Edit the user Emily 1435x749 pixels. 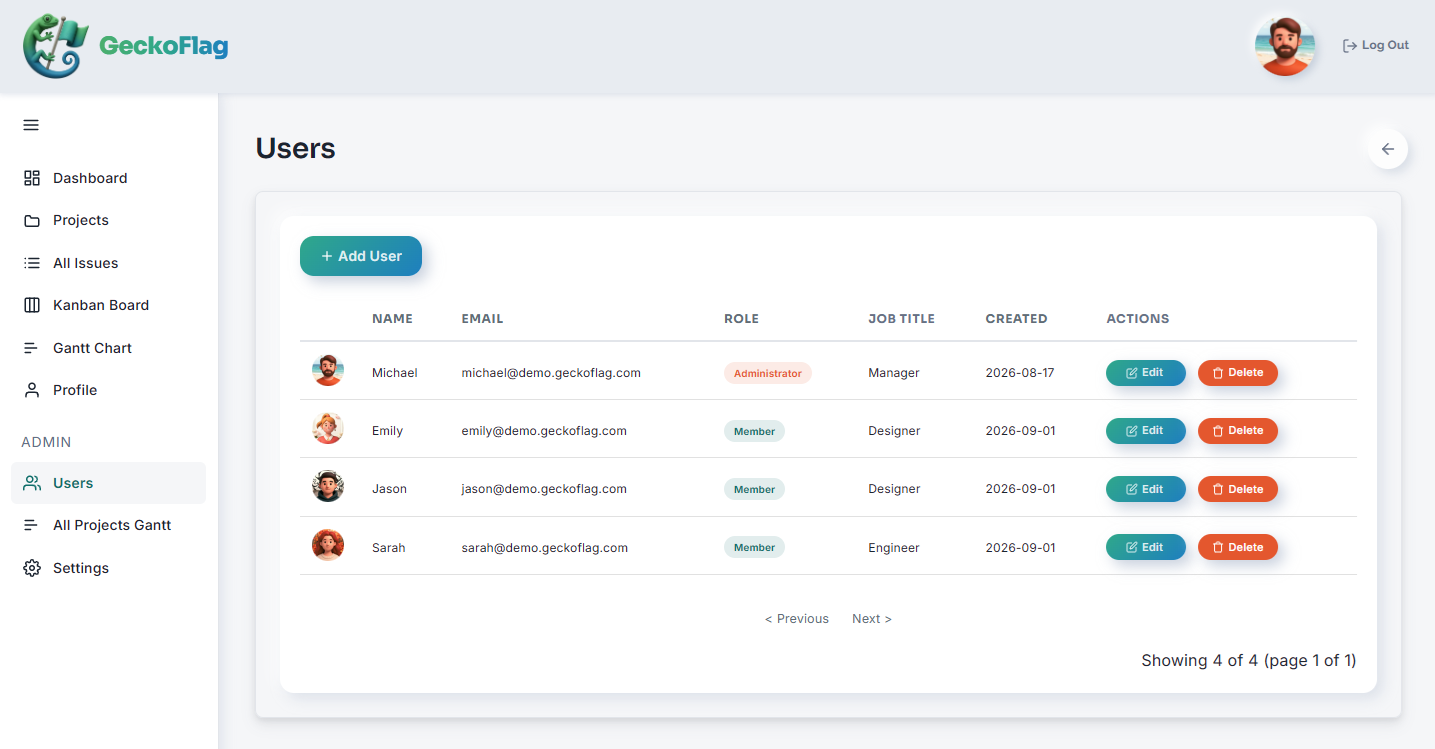click(x=1146, y=431)
